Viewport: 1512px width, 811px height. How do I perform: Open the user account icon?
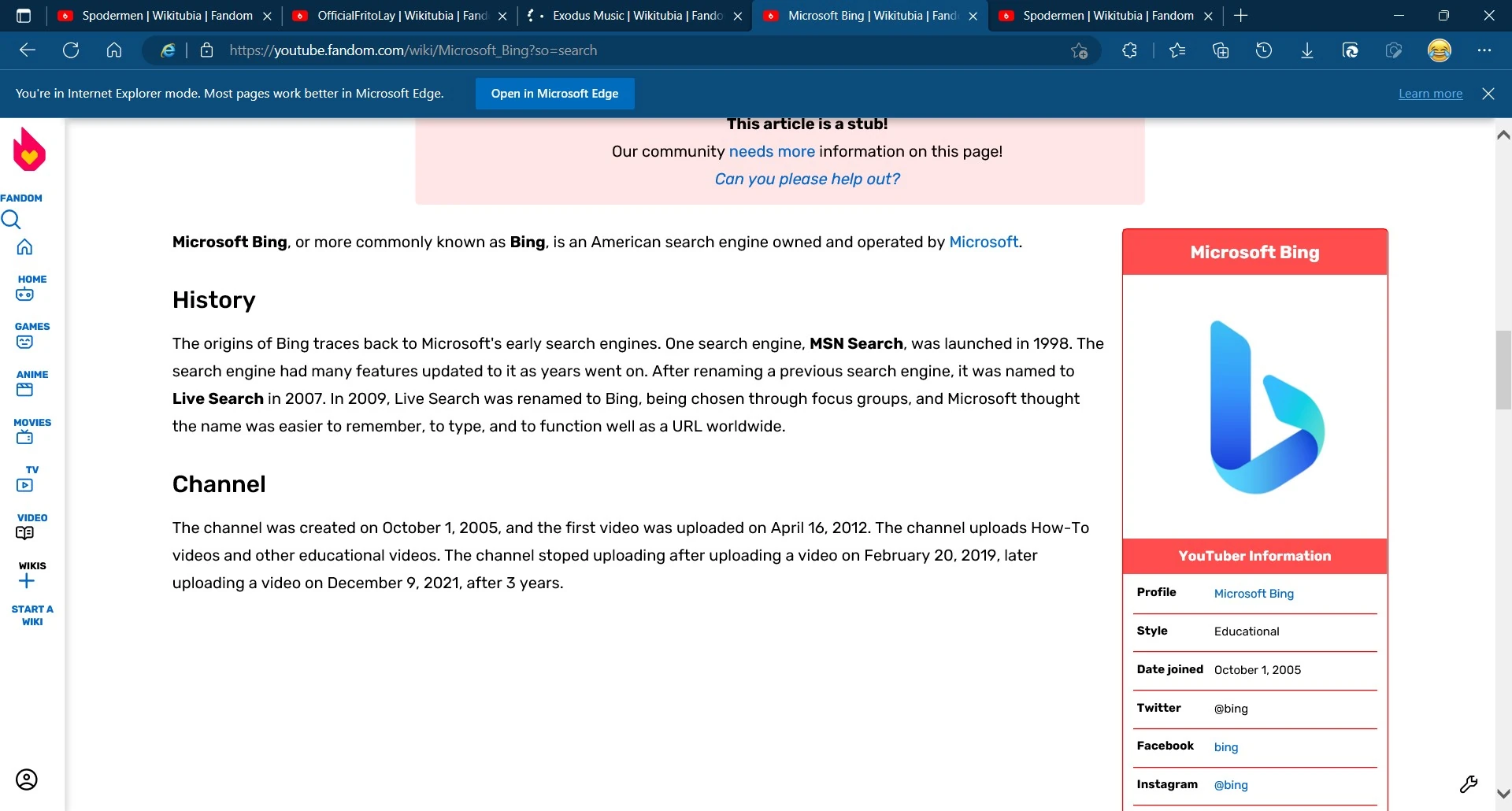[26, 779]
